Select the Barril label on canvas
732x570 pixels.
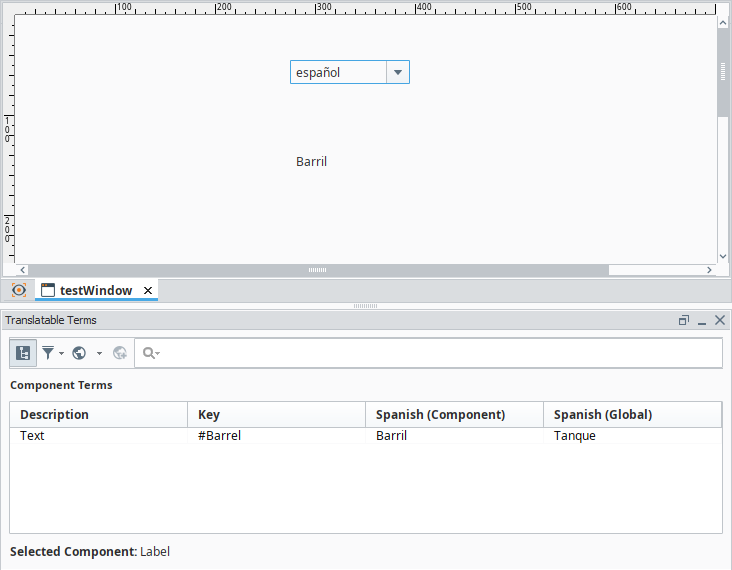click(311, 161)
